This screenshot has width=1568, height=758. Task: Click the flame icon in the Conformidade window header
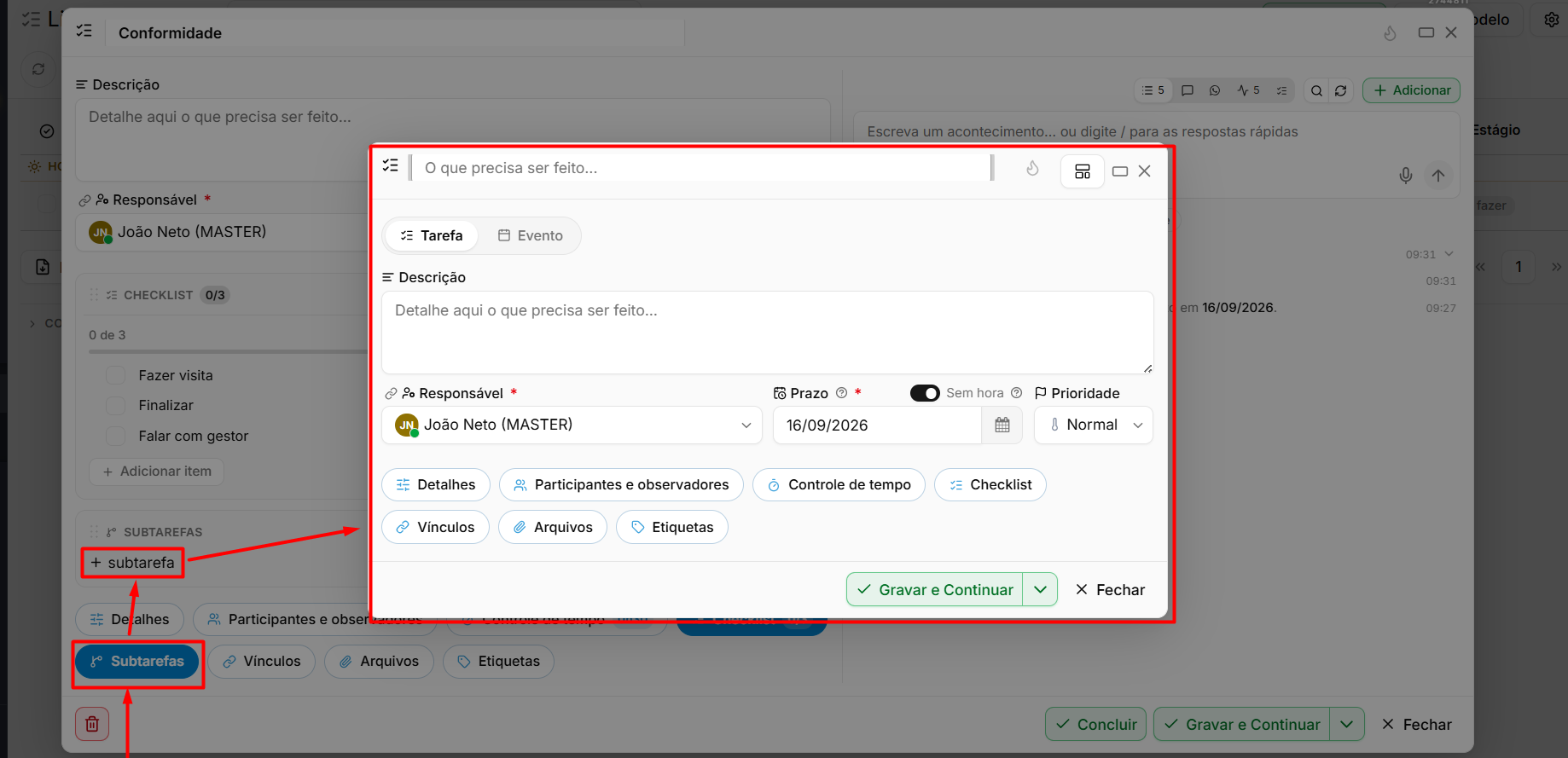(x=1390, y=33)
